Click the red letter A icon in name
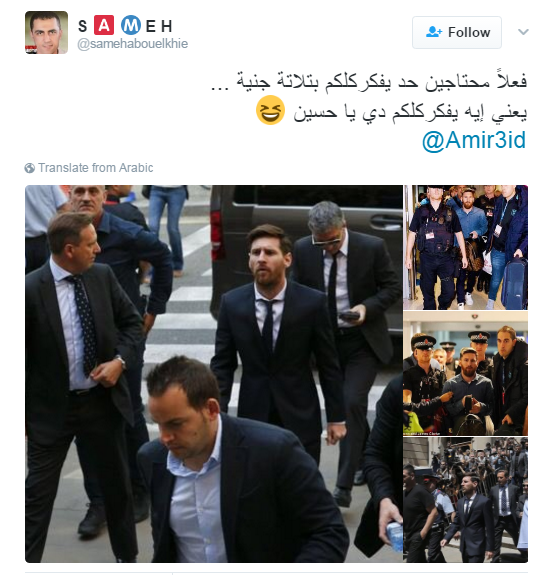Image resolution: width=538 pixels, height=575 pixels. (104, 25)
